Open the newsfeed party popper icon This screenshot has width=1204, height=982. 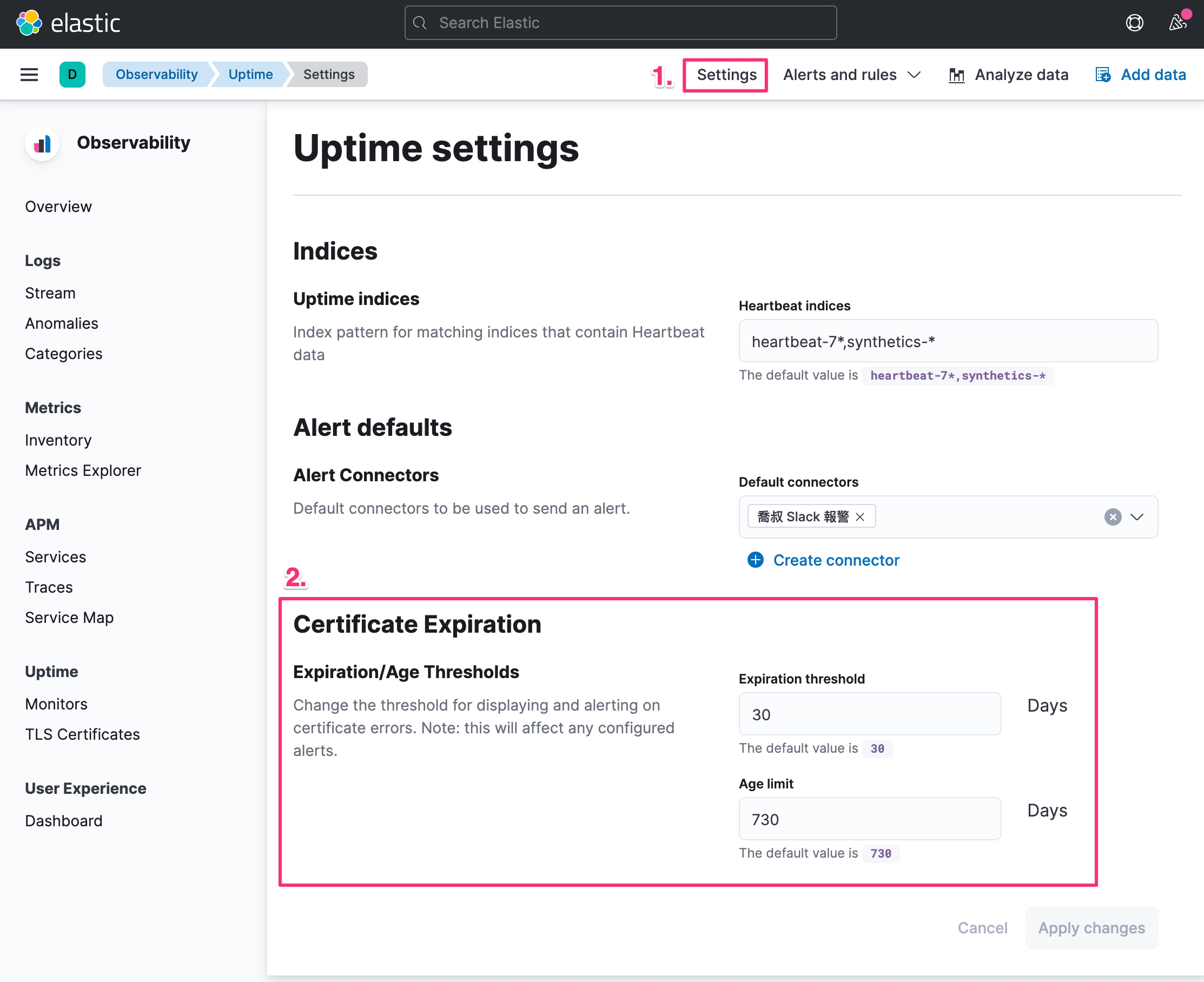[x=1178, y=23]
